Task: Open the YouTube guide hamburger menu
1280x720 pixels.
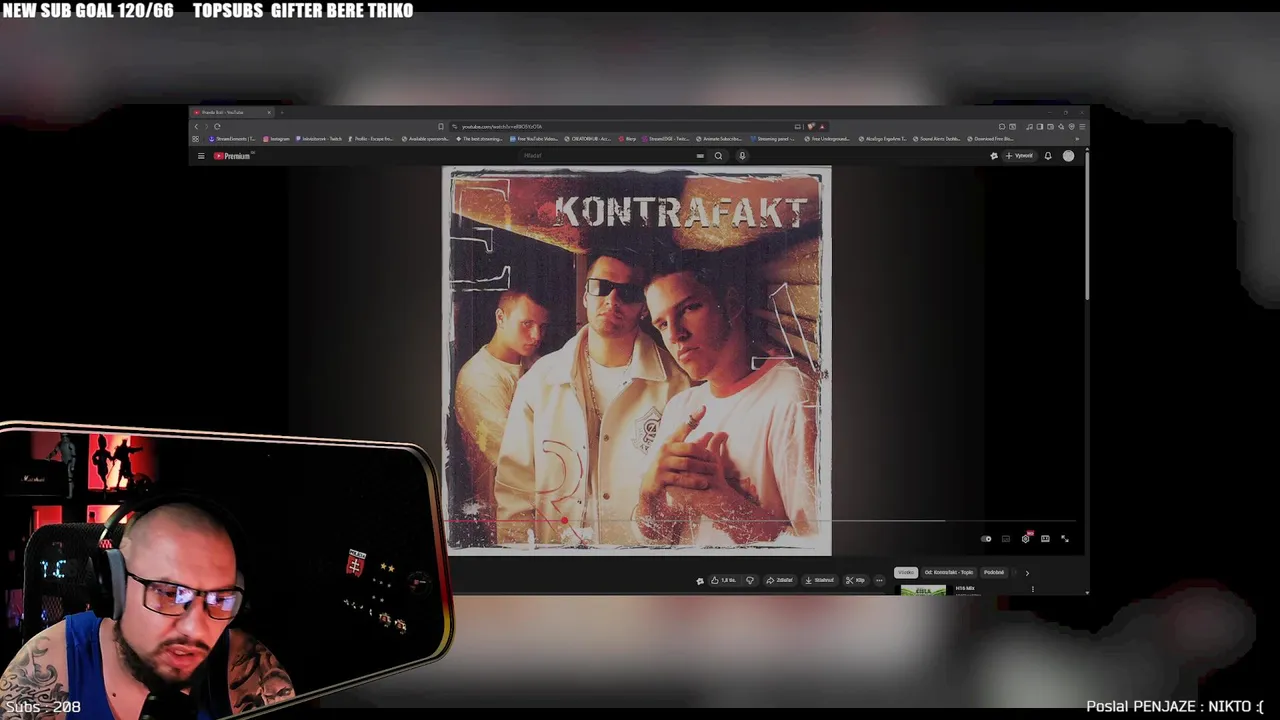Action: pyautogui.click(x=201, y=156)
